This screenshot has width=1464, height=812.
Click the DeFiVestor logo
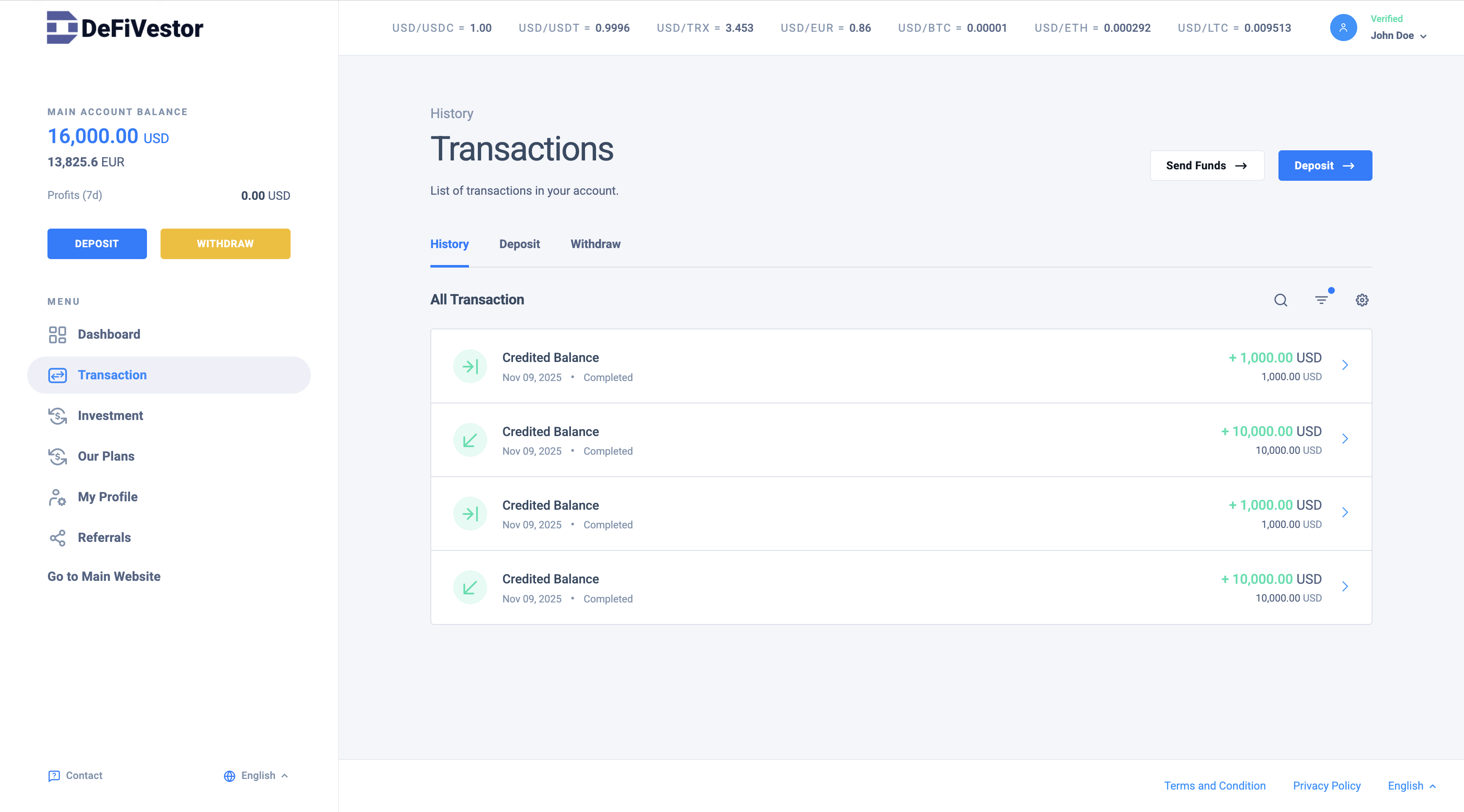125,27
